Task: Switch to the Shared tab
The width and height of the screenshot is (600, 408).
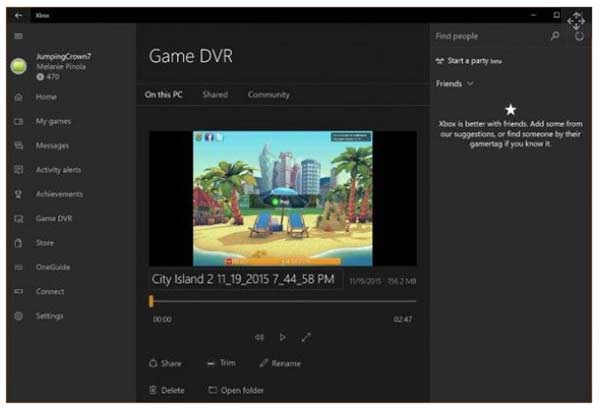Action: click(215, 95)
